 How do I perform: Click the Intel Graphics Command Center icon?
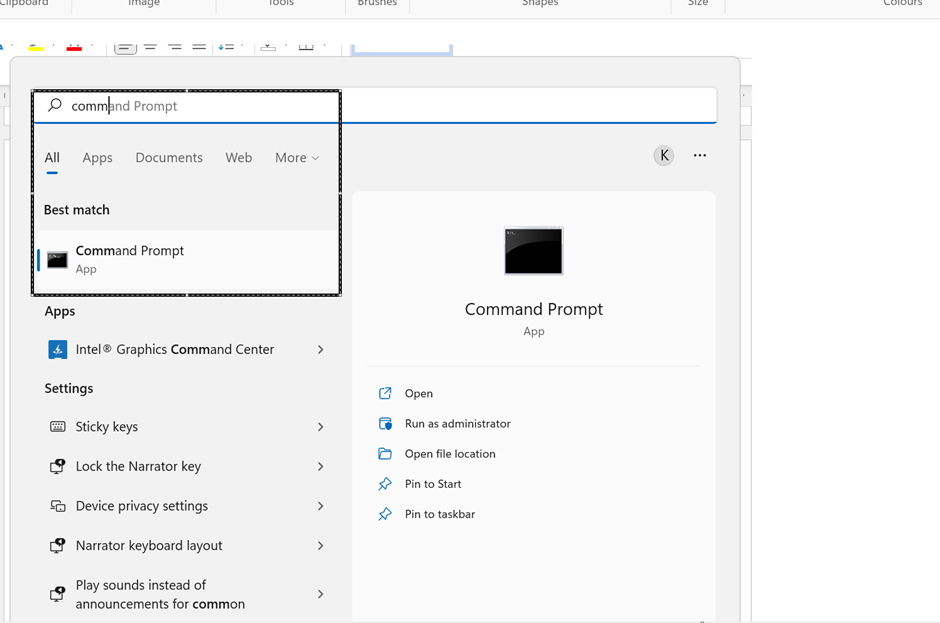coord(58,350)
